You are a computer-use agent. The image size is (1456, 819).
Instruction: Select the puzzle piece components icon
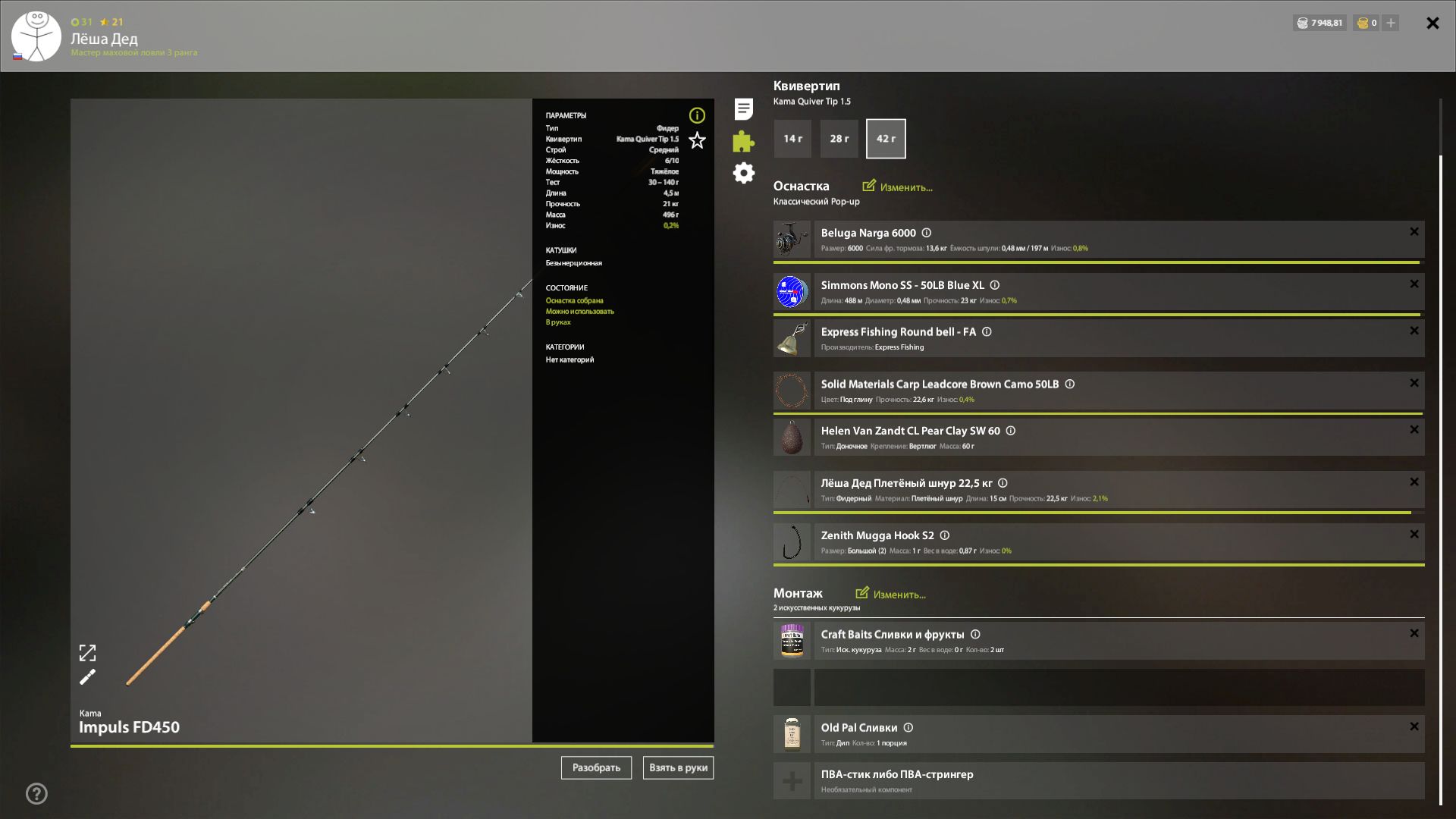(744, 141)
